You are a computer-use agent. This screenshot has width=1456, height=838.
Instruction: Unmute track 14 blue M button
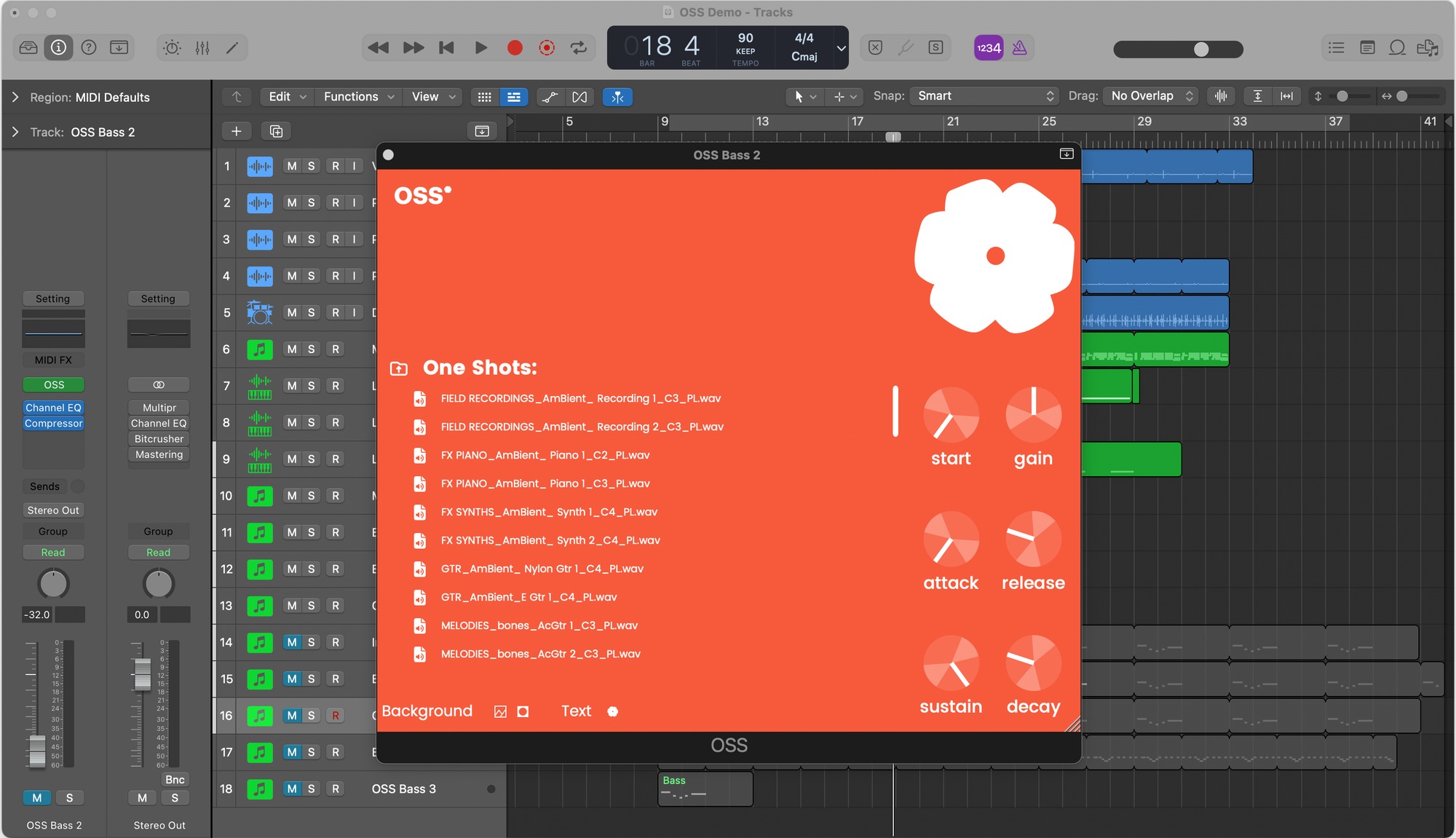pos(292,642)
